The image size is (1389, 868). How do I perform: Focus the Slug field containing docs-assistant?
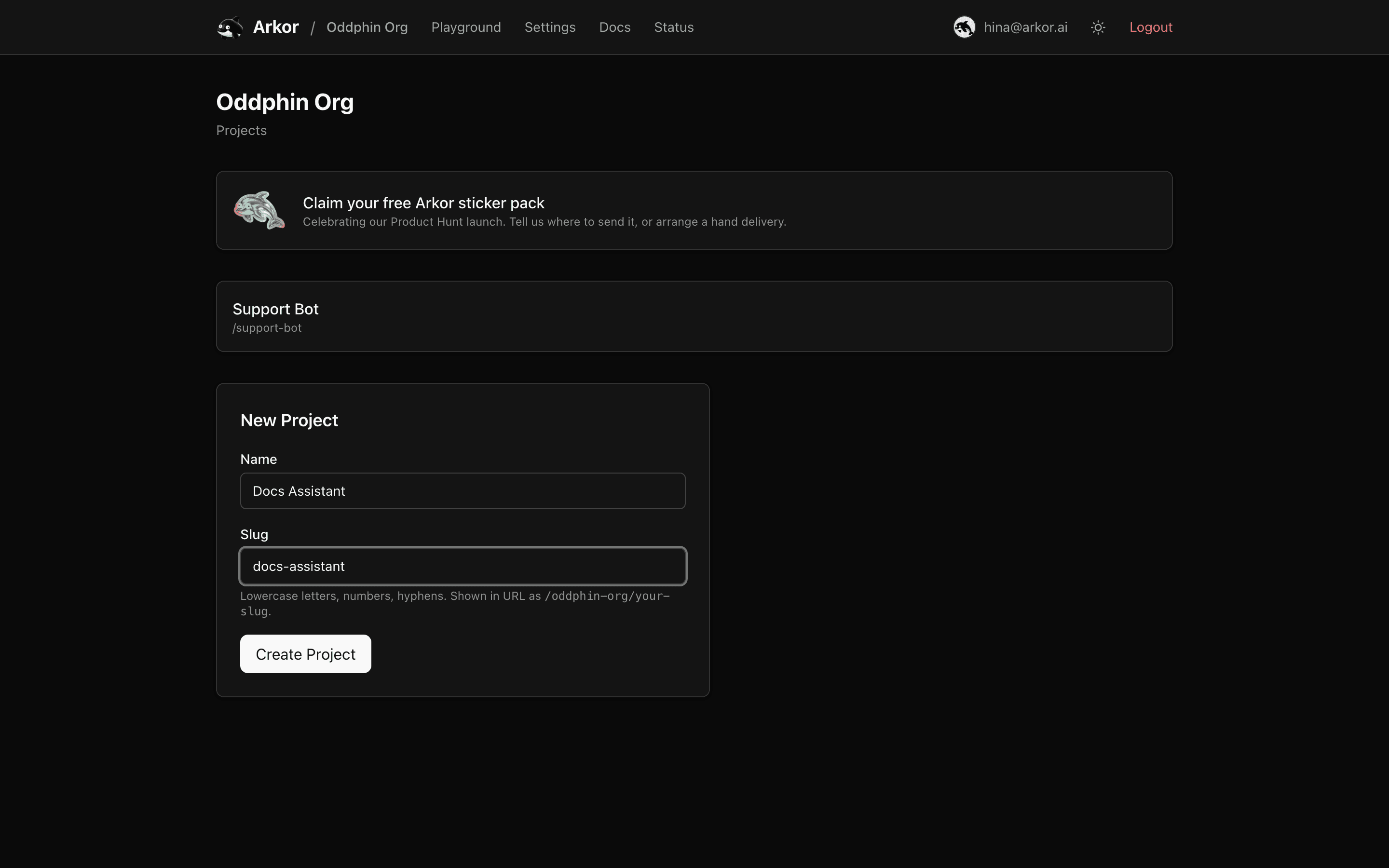[463, 566]
